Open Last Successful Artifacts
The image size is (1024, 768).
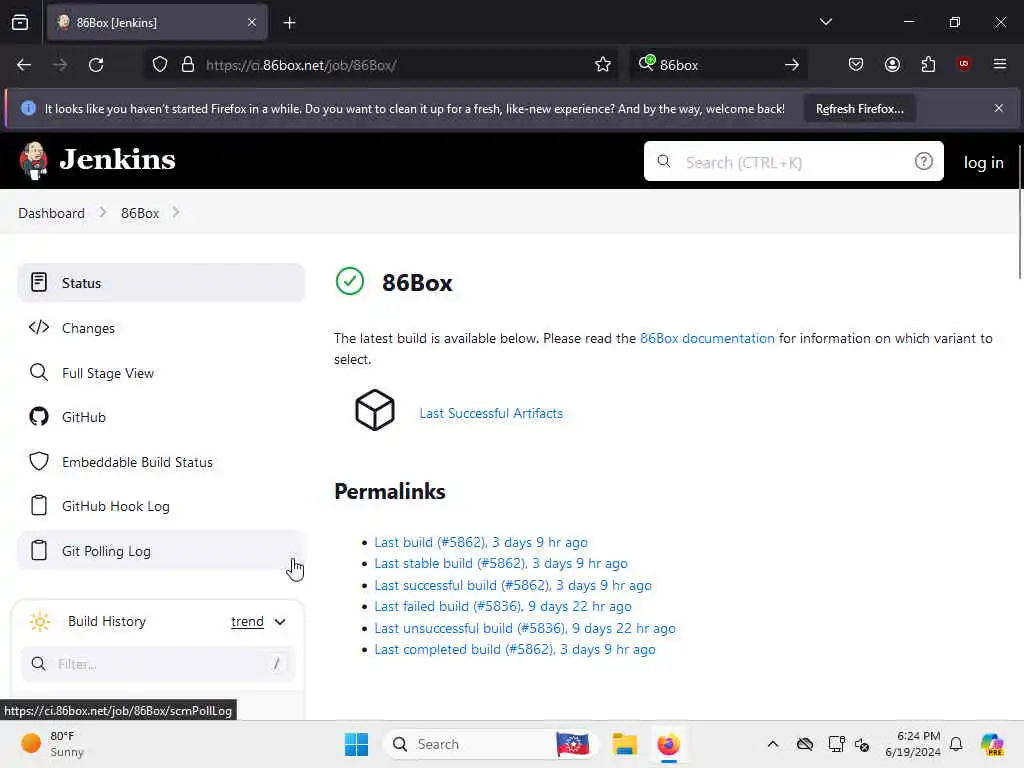point(490,413)
